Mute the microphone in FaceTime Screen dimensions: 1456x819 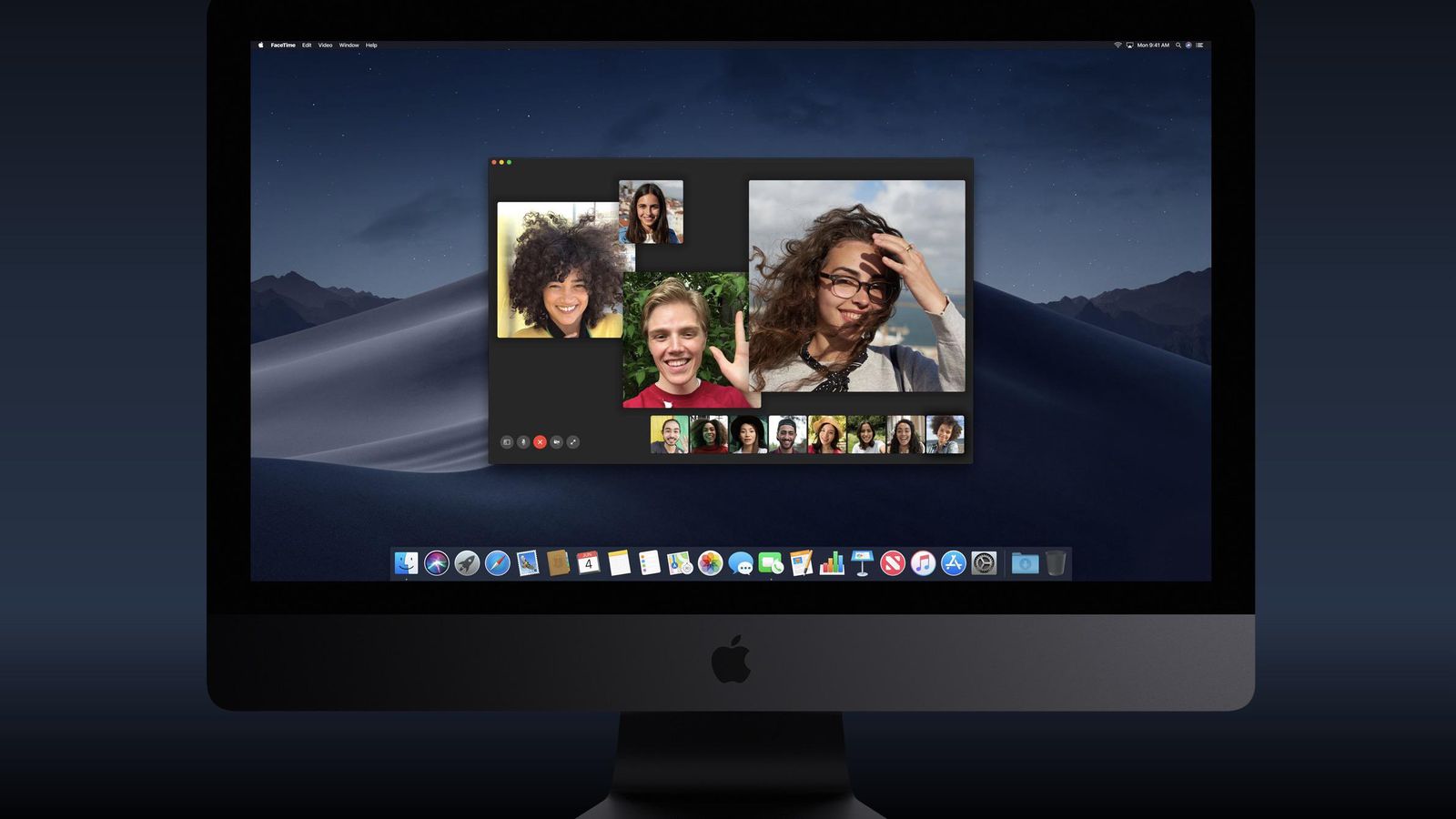523,442
